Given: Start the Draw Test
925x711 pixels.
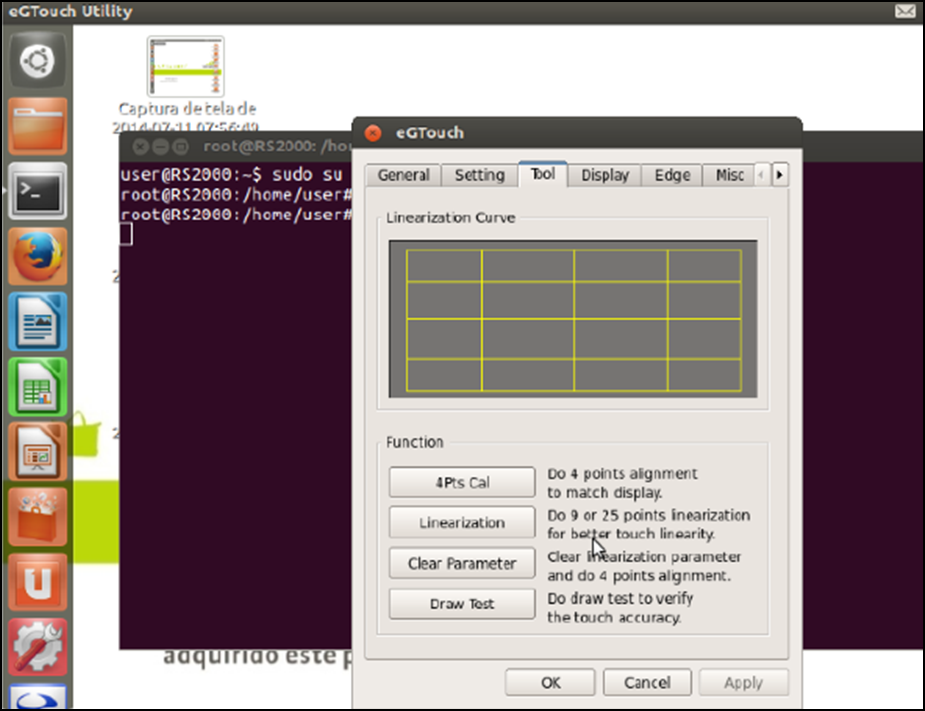Looking at the screenshot, I should click(462, 604).
